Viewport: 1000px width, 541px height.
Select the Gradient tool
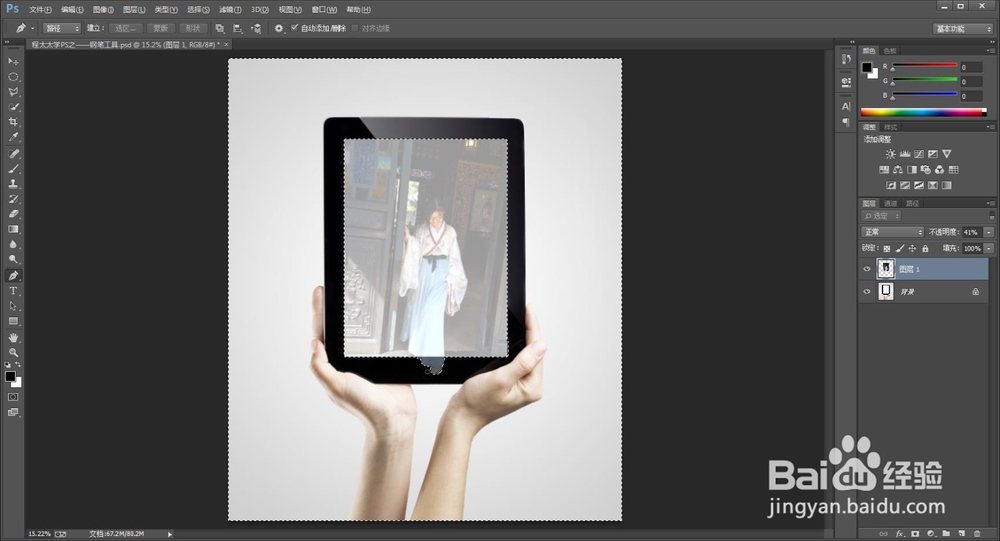click(13, 229)
